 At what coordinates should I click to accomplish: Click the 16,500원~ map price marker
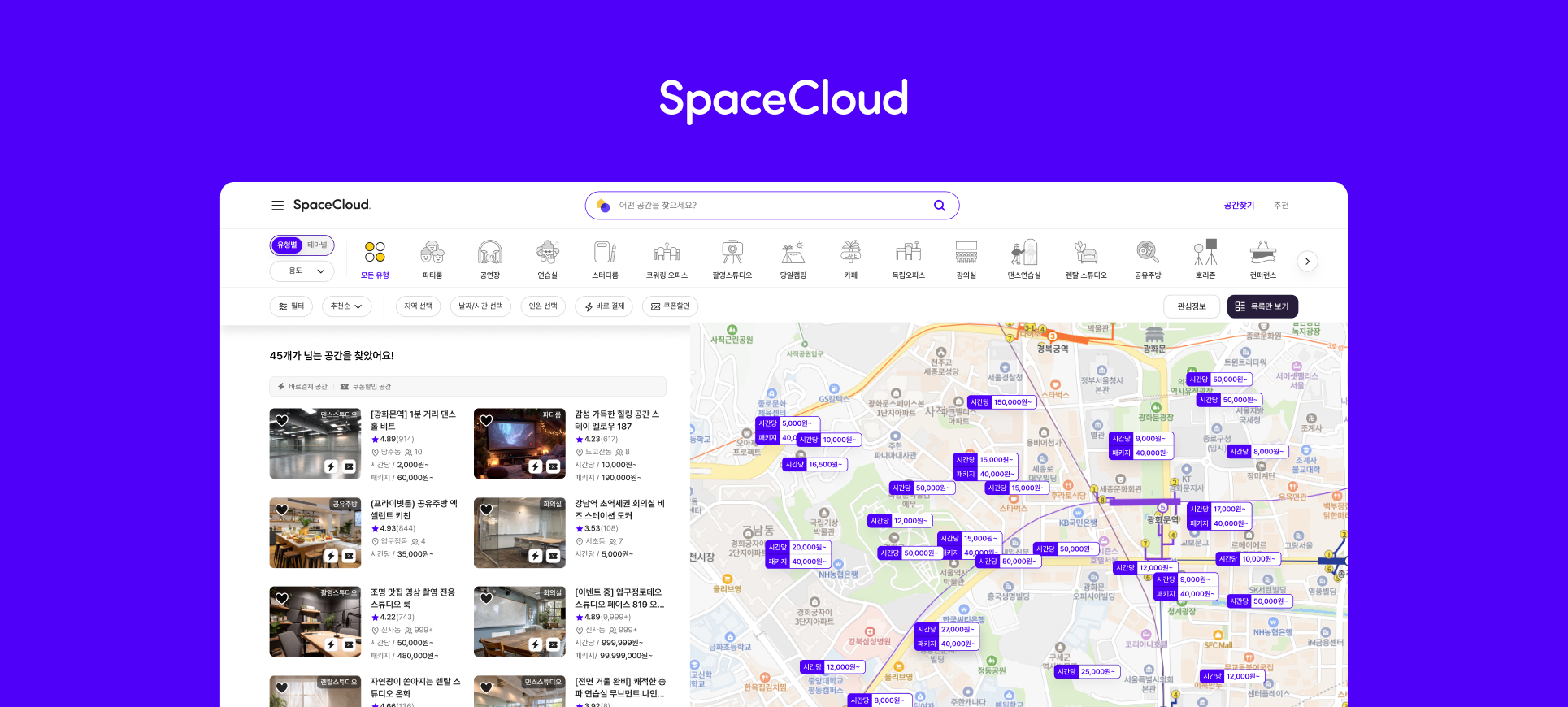(x=814, y=465)
